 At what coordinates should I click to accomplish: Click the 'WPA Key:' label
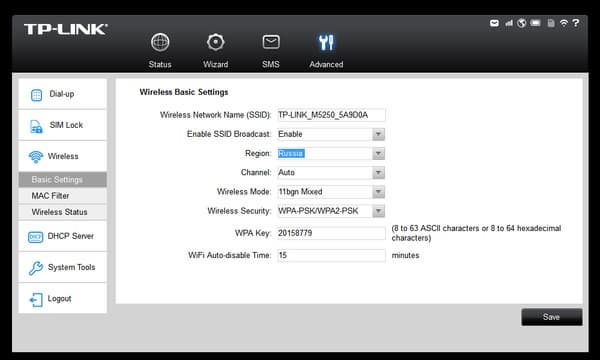click(x=253, y=233)
